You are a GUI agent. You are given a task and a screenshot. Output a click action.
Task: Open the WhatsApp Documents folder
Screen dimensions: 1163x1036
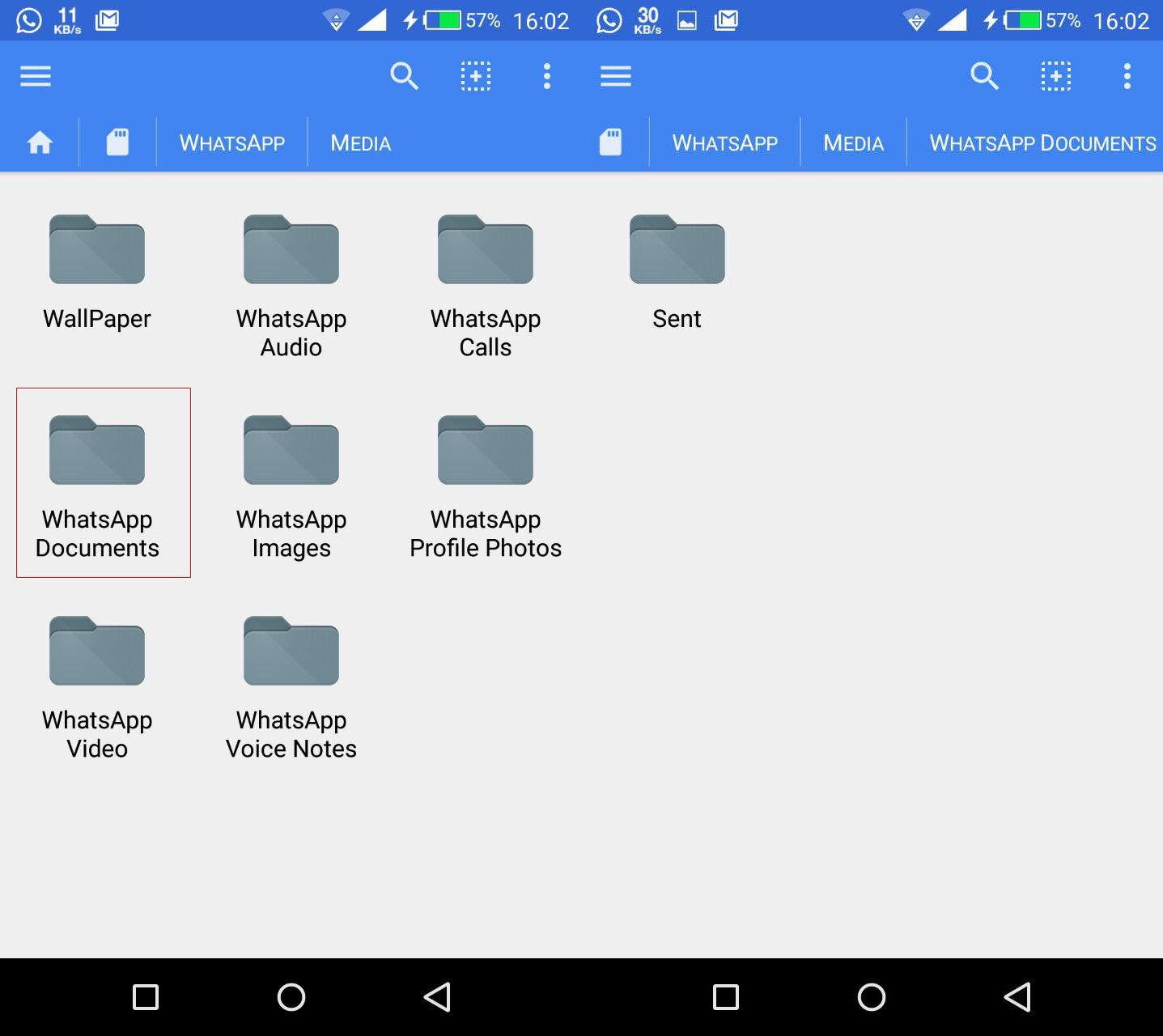pyautogui.click(x=97, y=488)
